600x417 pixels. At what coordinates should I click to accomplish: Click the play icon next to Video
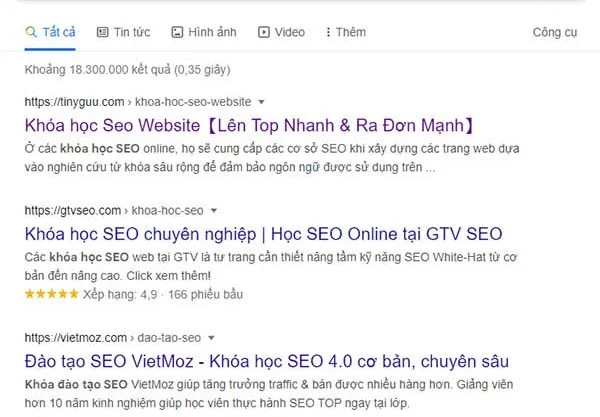[264, 32]
